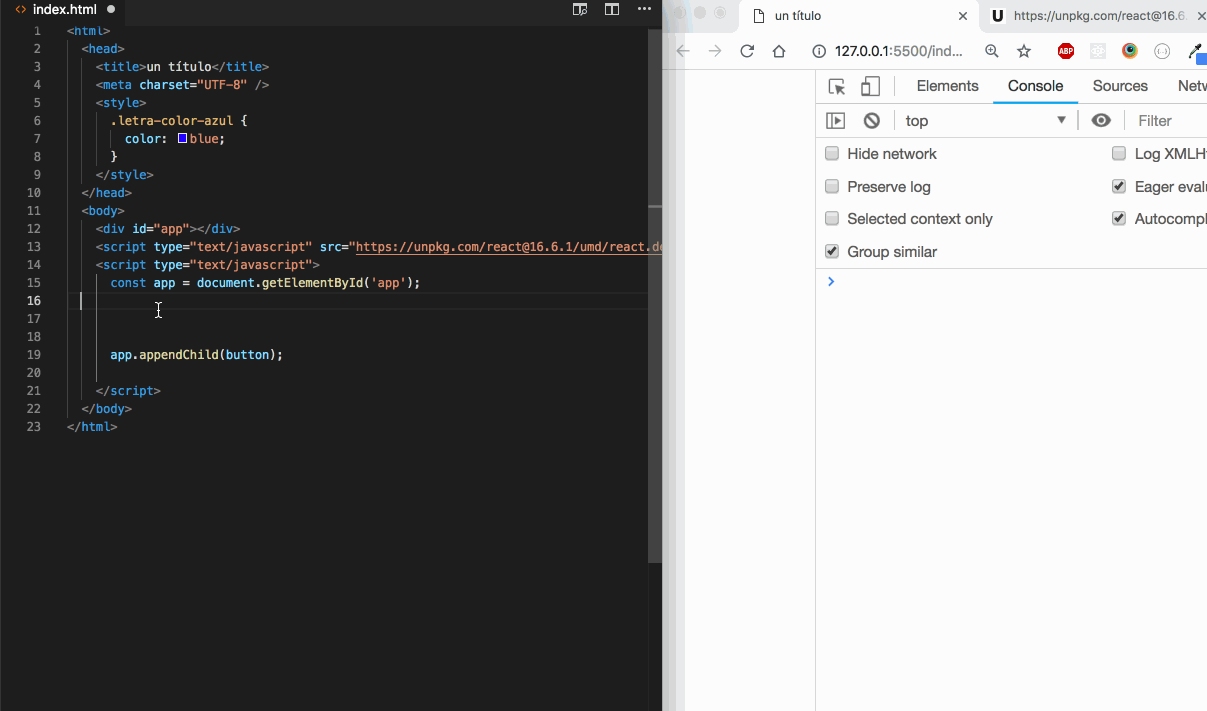This screenshot has height=711, width=1207.
Task: Click line number 15 in gutter
Action: (35, 283)
